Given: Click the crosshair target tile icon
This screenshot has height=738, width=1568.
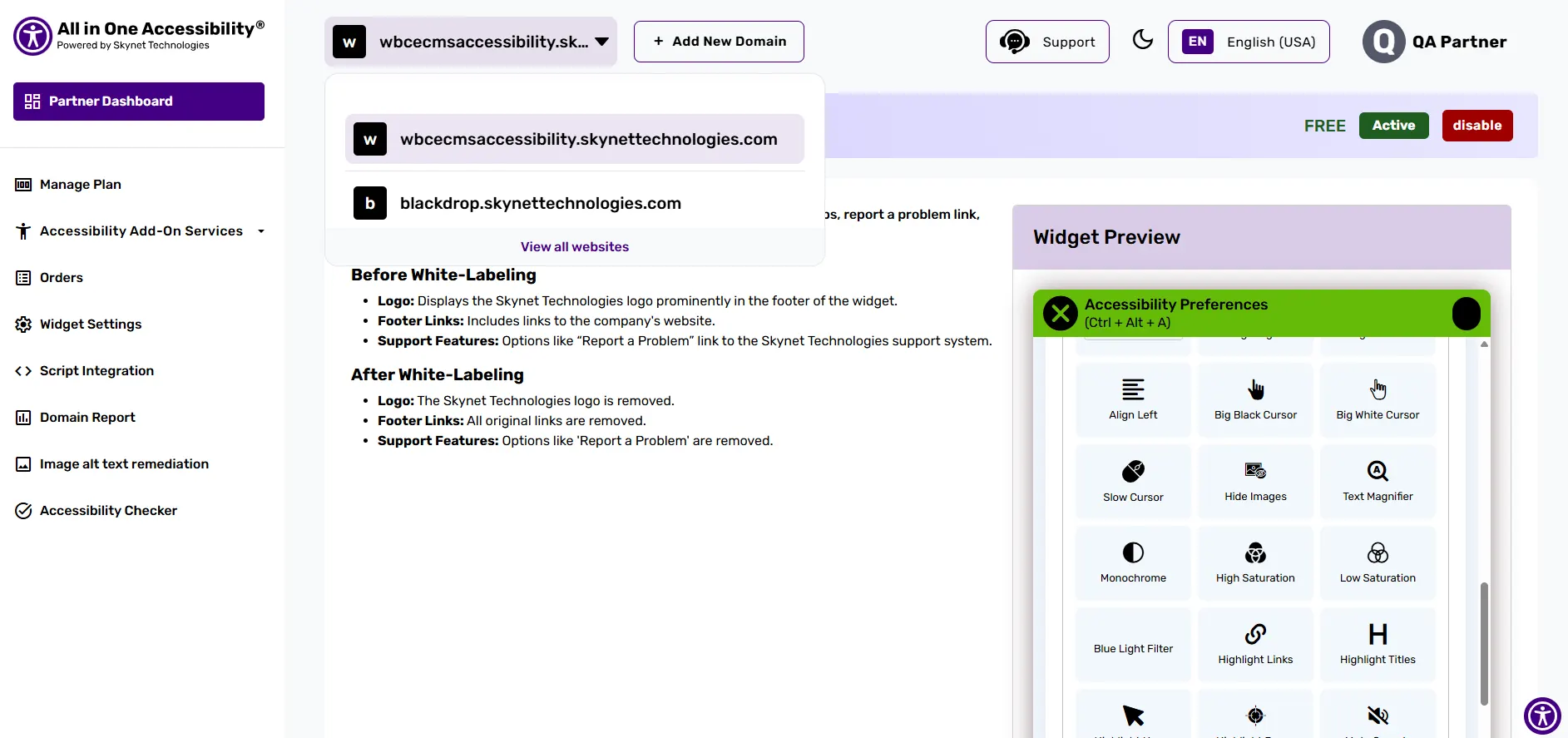Looking at the screenshot, I should [1255, 716].
